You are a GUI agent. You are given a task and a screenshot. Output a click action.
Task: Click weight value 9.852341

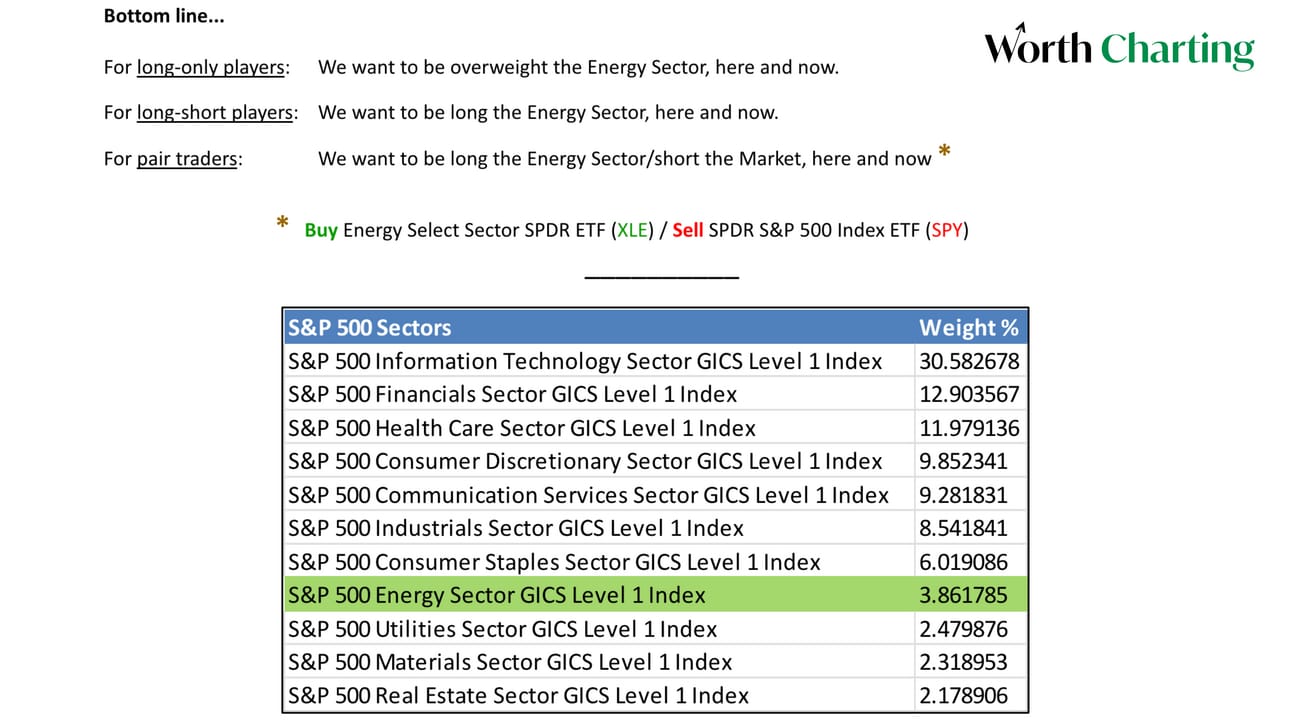pyautogui.click(x=963, y=461)
